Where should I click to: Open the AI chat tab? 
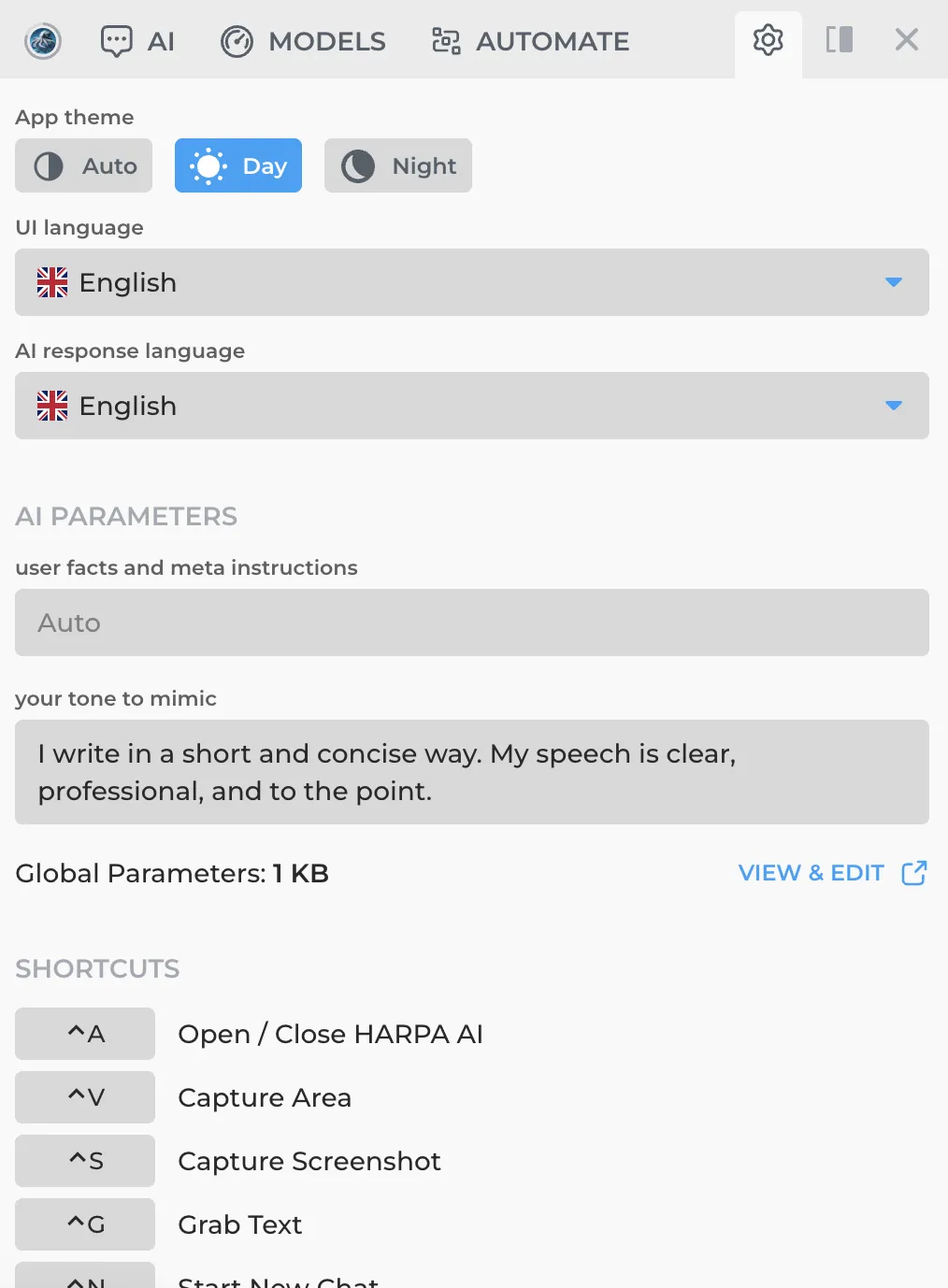(x=137, y=41)
